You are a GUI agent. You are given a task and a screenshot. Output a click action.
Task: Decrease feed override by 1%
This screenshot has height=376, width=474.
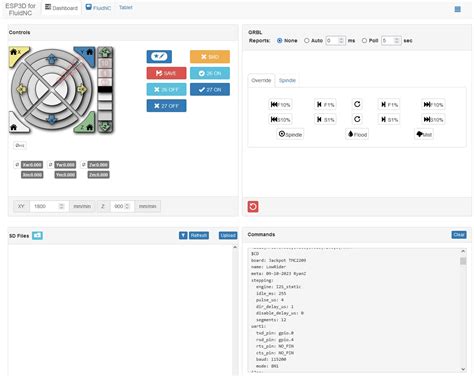325,105
